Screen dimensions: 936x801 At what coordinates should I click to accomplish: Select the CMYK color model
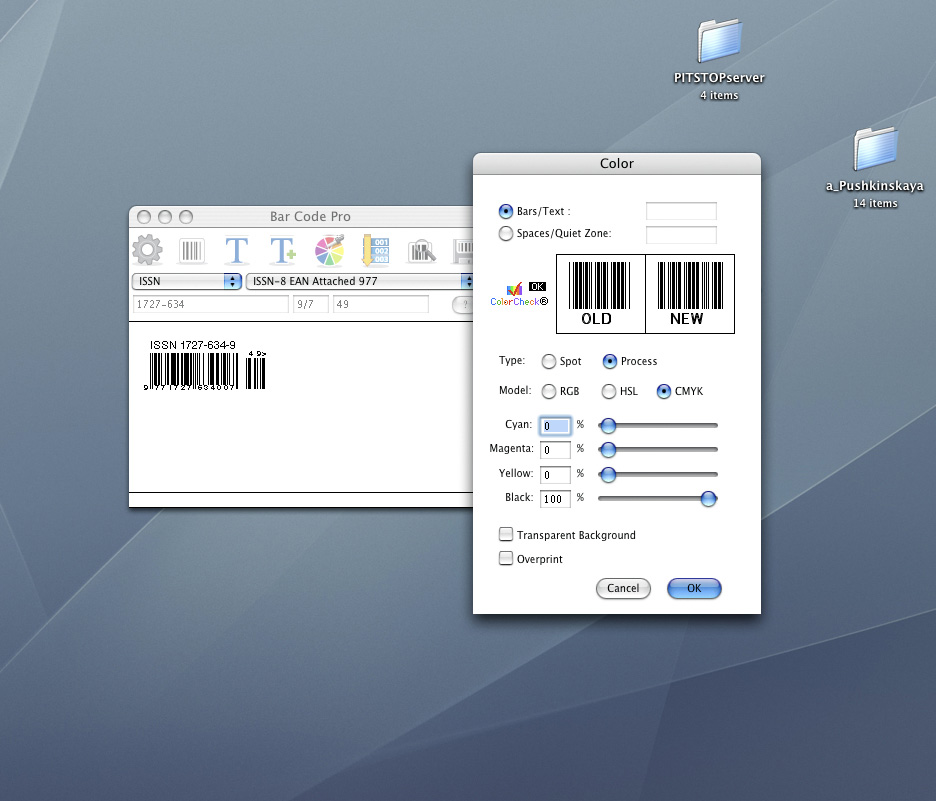pyautogui.click(x=664, y=392)
